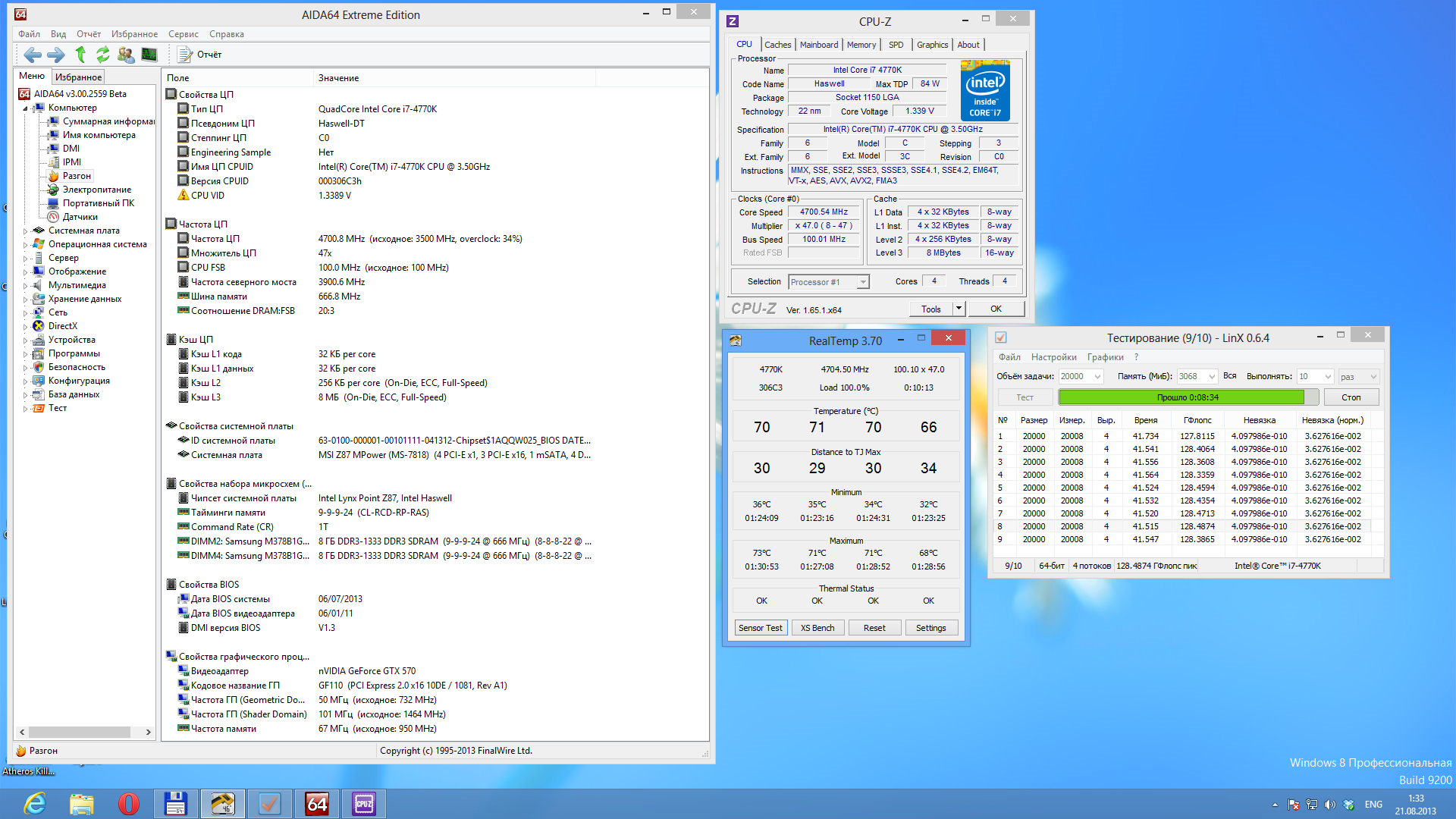Switch to the Memory tab in CPU-Z

(x=861, y=45)
